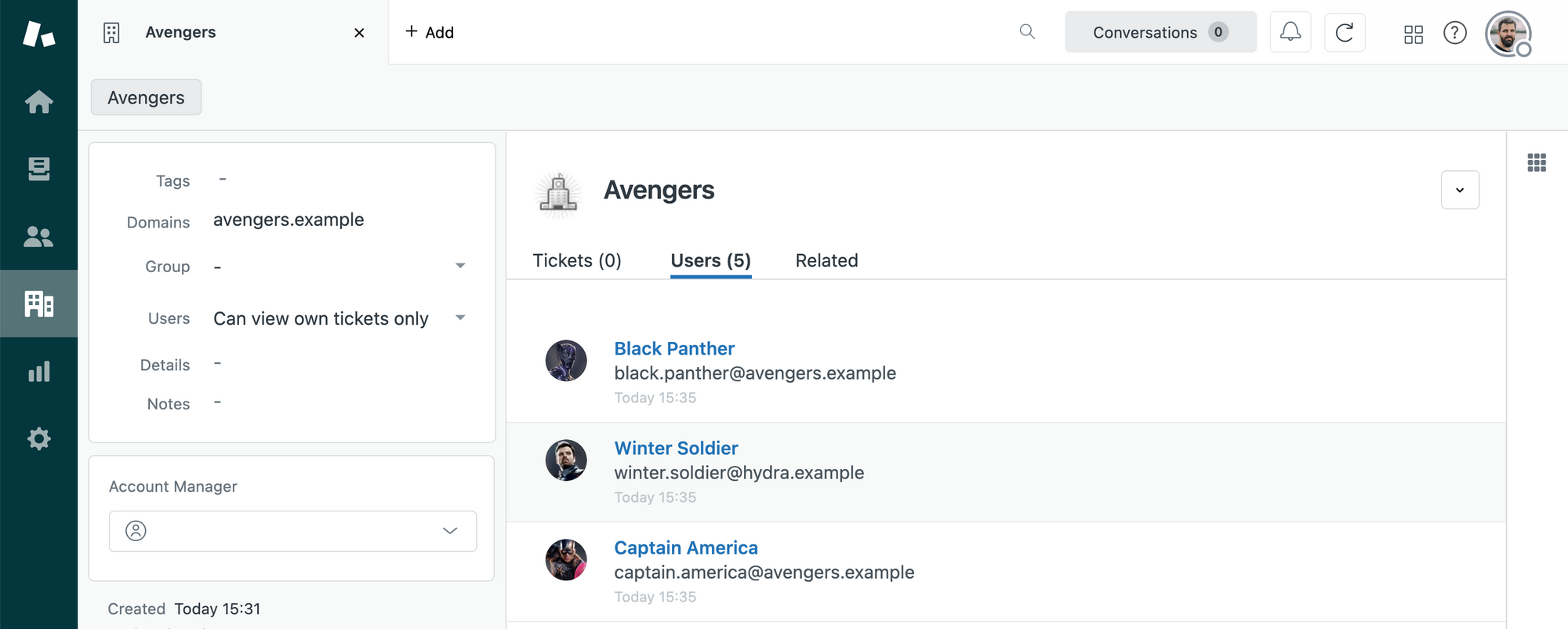Expand Avengers organization options menu
The image size is (1568, 629).
[x=1460, y=190]
